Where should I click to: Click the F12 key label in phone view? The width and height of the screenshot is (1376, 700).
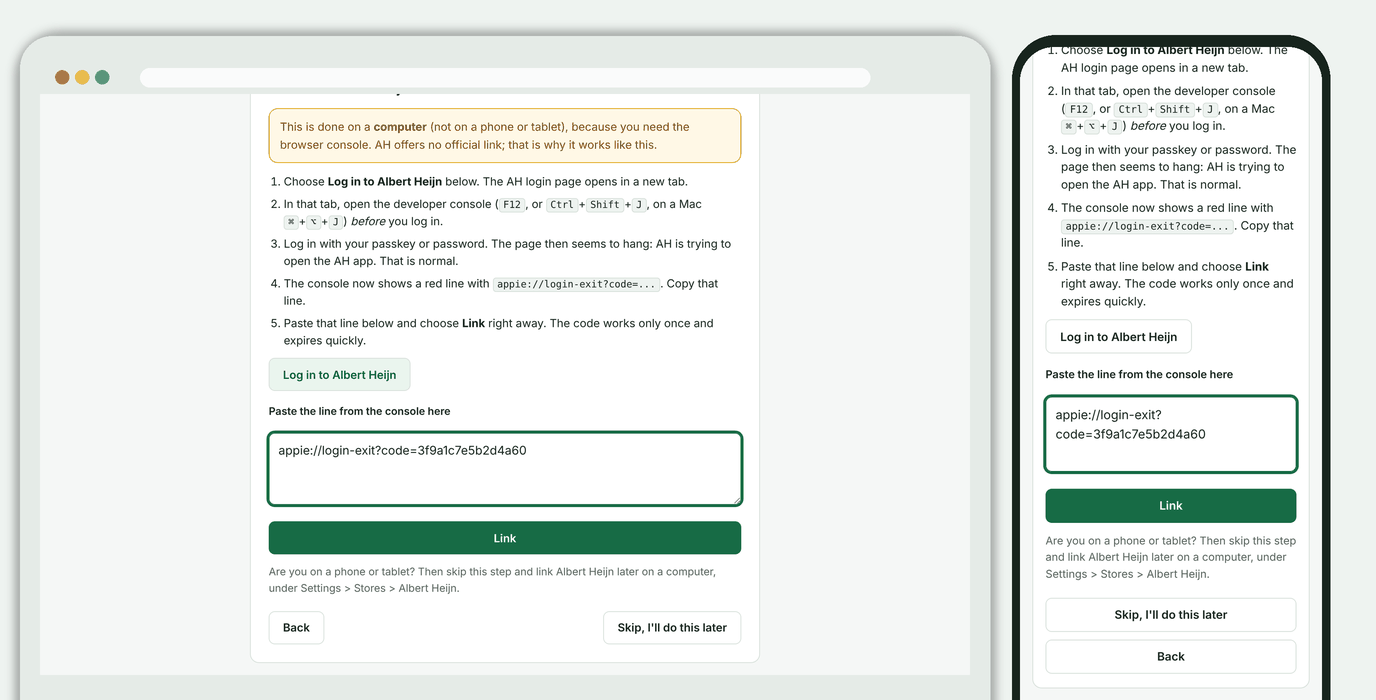(1078, 110)
